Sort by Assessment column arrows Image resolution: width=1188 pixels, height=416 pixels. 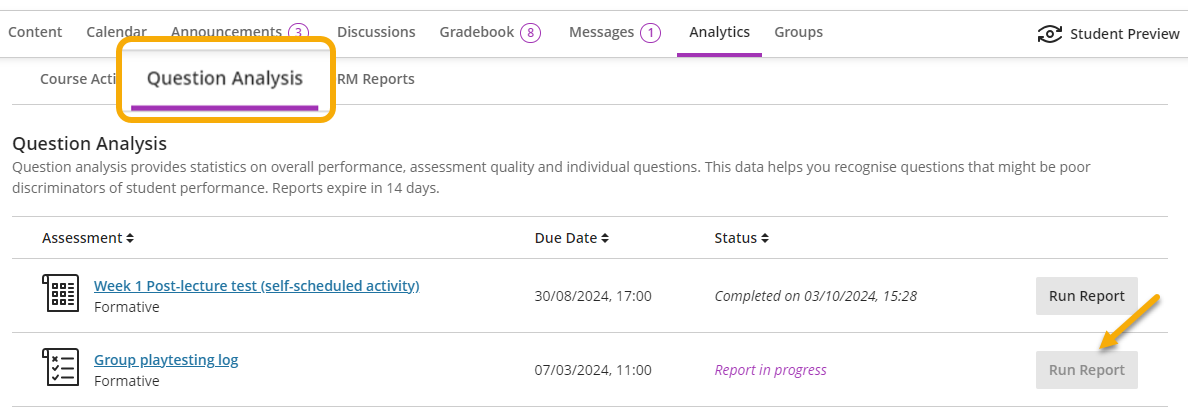[x=130, y=239]
